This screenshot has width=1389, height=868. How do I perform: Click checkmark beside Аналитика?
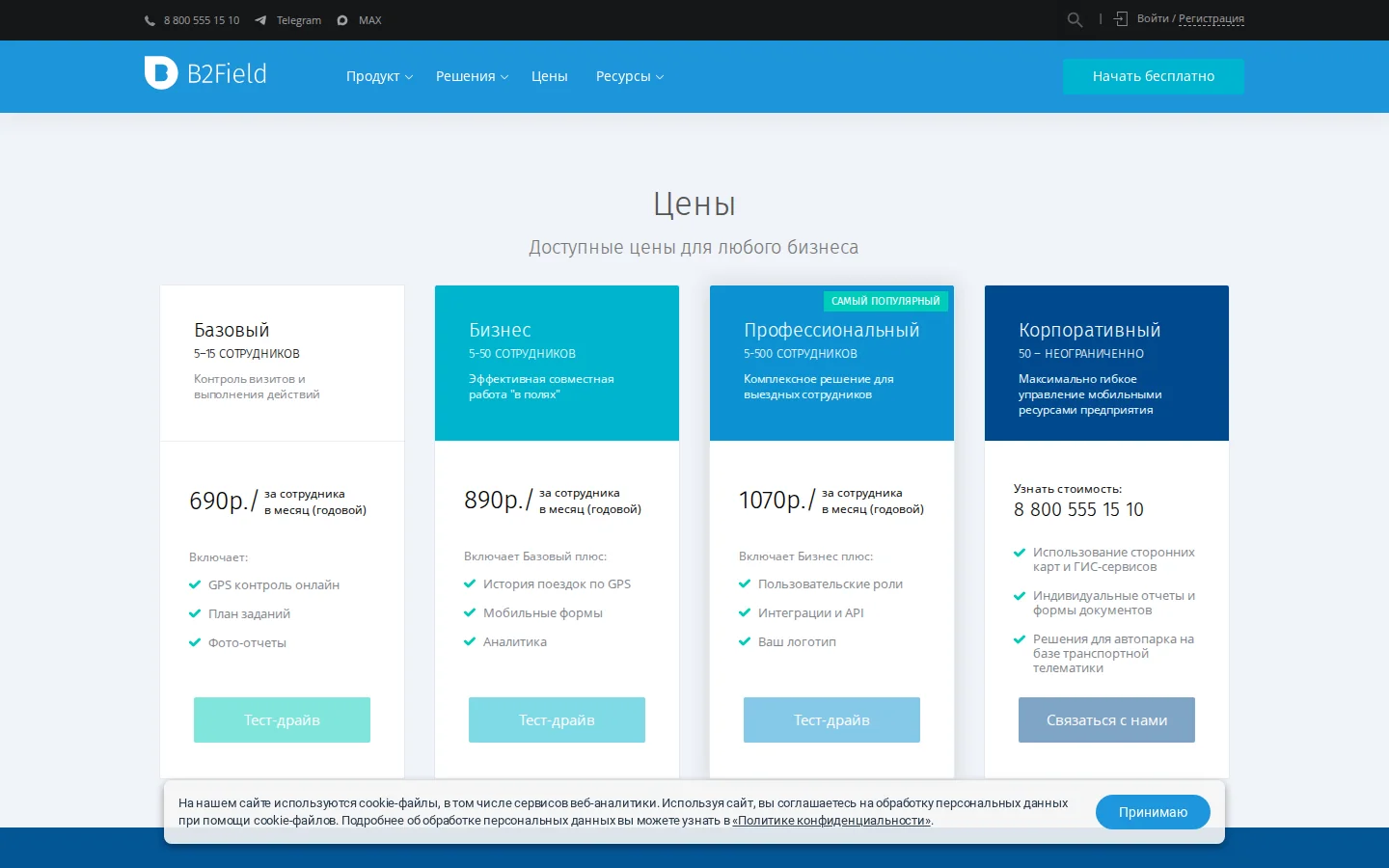tap(470, 641)
